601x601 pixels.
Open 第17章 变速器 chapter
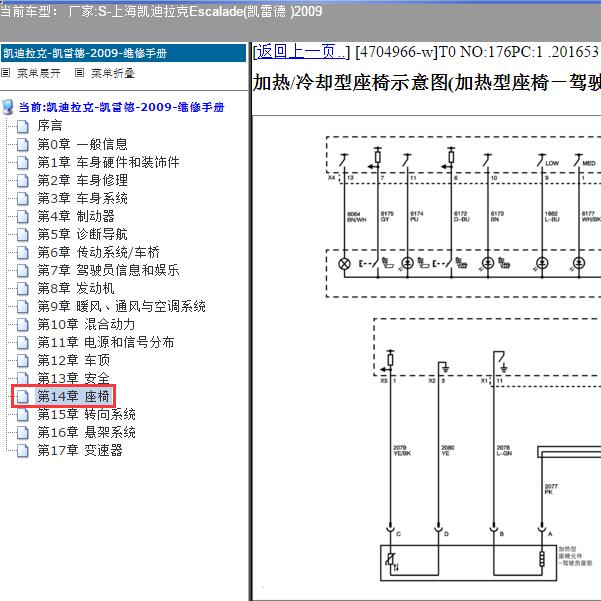(80, 451)
